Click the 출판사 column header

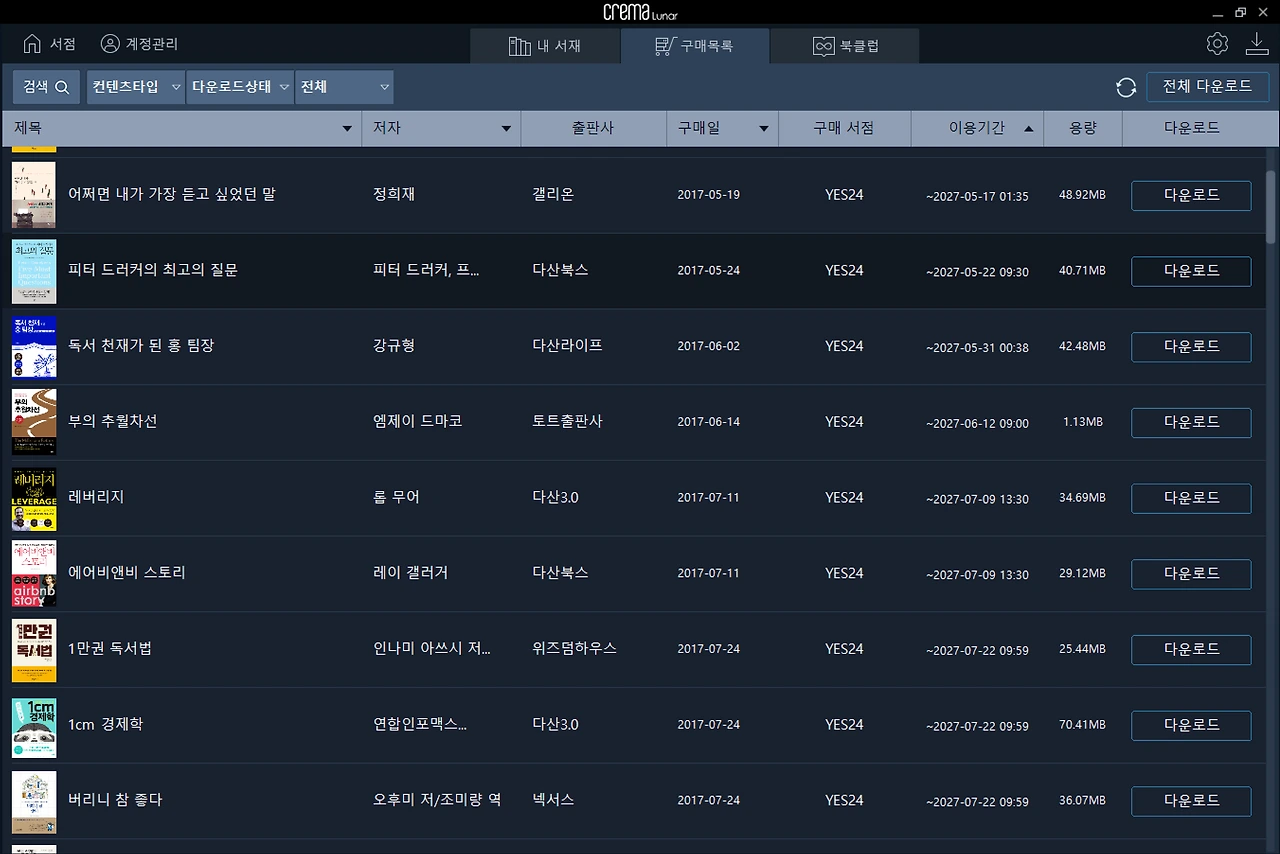593,128
